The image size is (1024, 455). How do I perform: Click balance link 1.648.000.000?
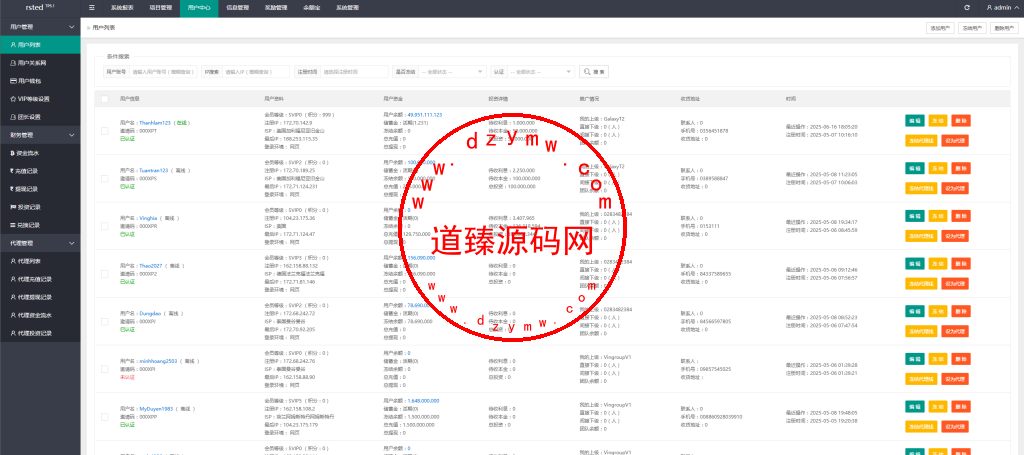point(423,401)
